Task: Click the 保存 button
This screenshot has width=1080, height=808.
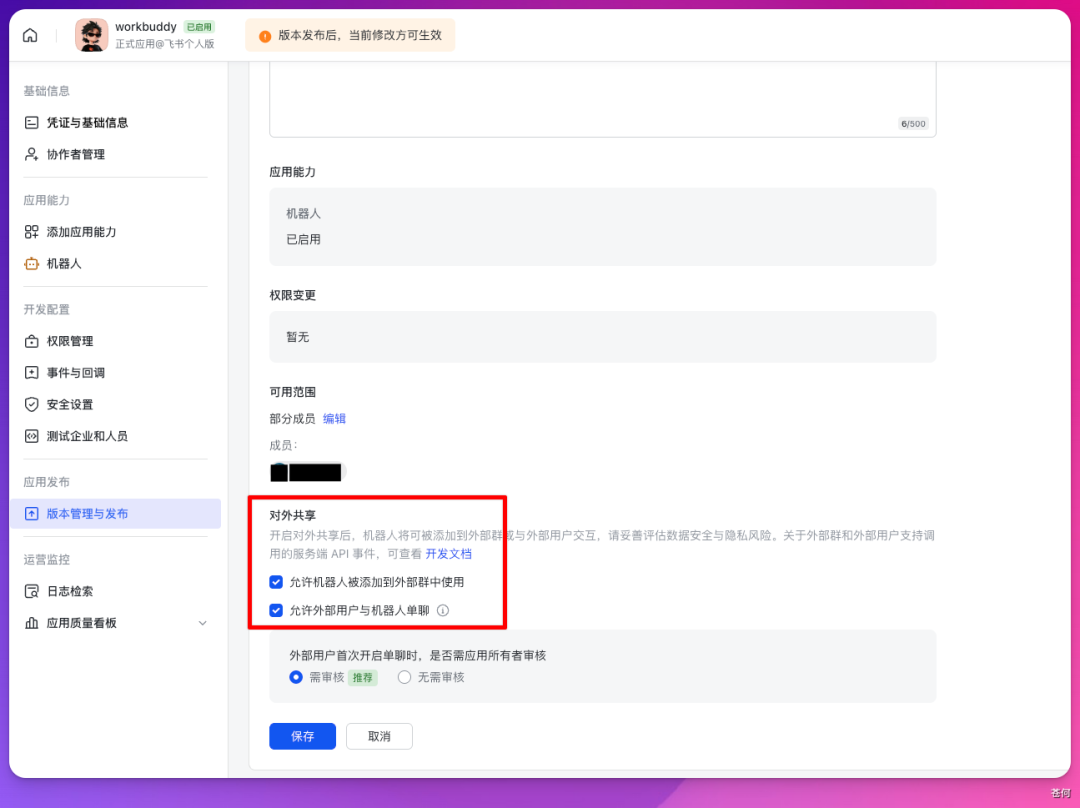Action: 302,736
